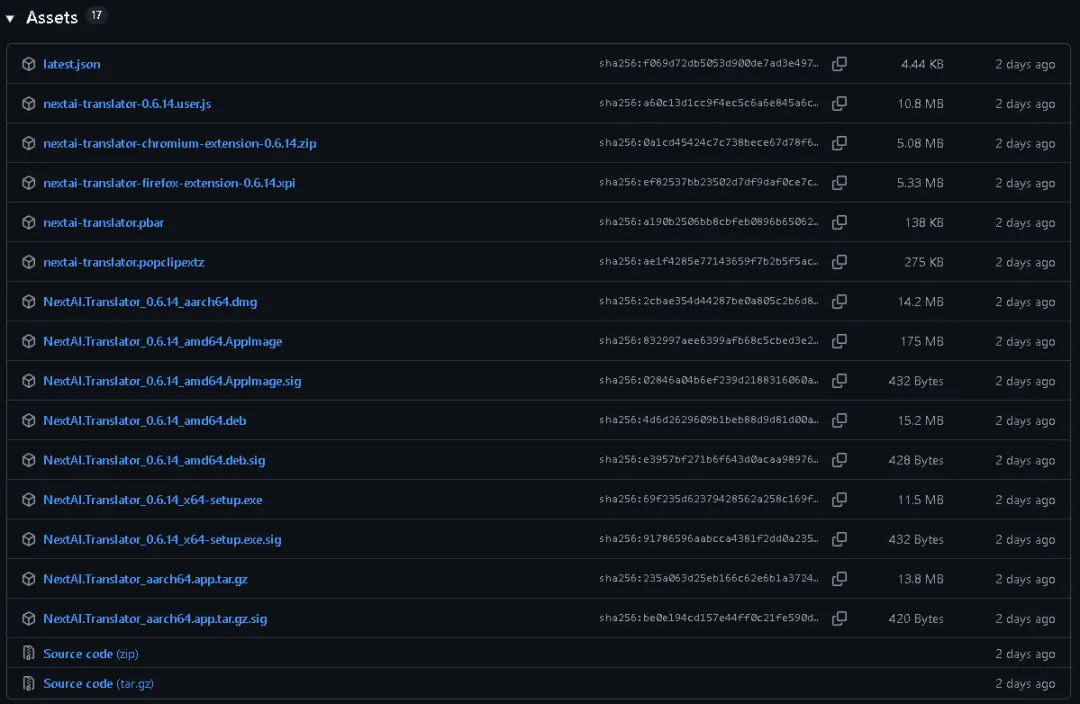Download Source code (tar.gz)
The image size is (1080, 704).
98,683
